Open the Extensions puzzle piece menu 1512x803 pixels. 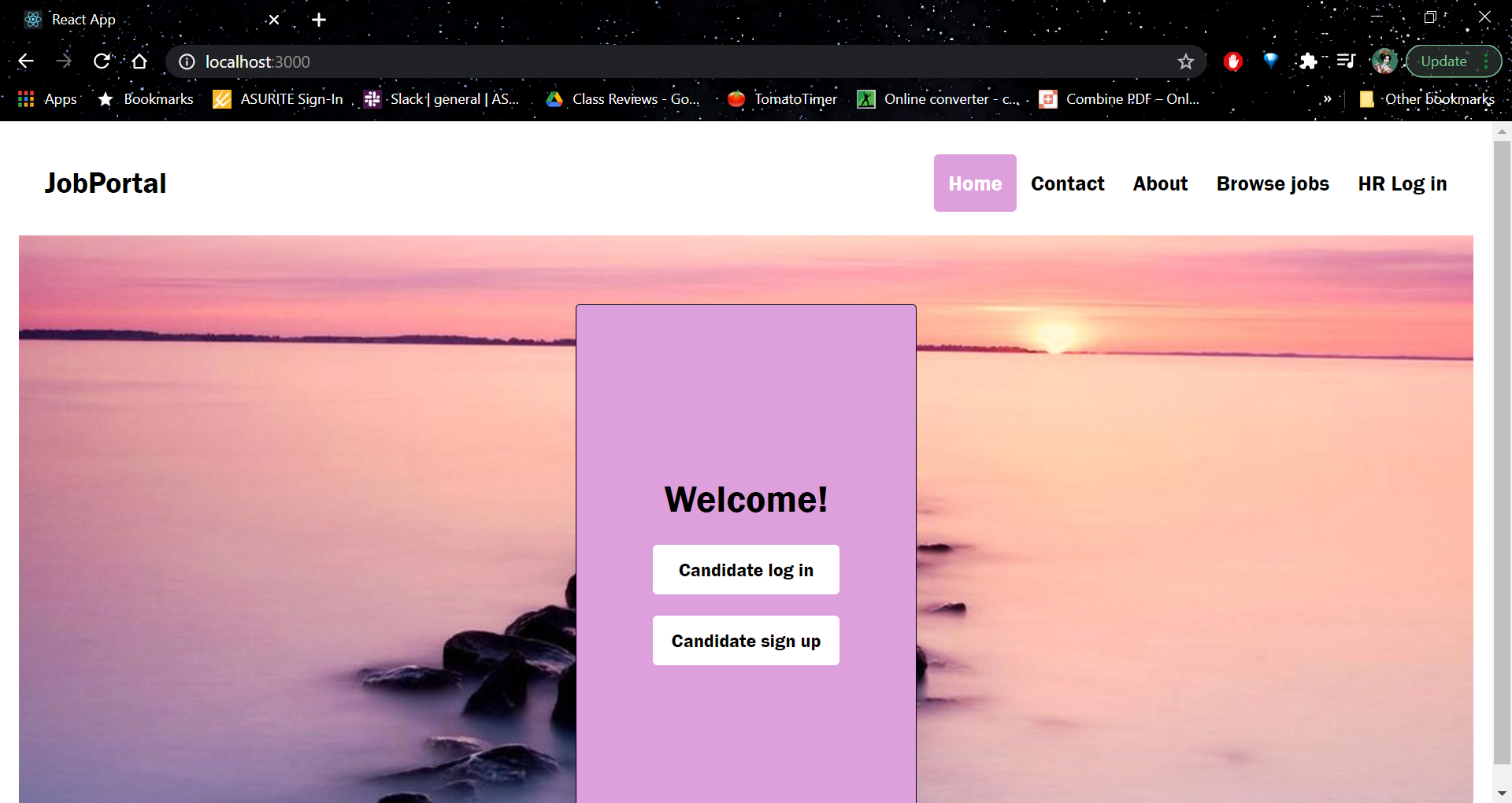tap(1308, 61)
